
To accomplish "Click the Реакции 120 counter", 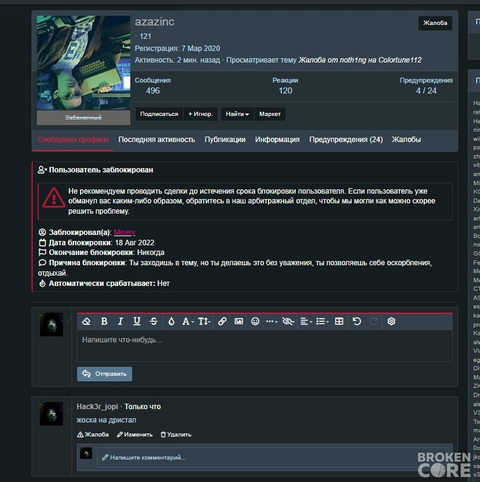I will tap(285, 86).
